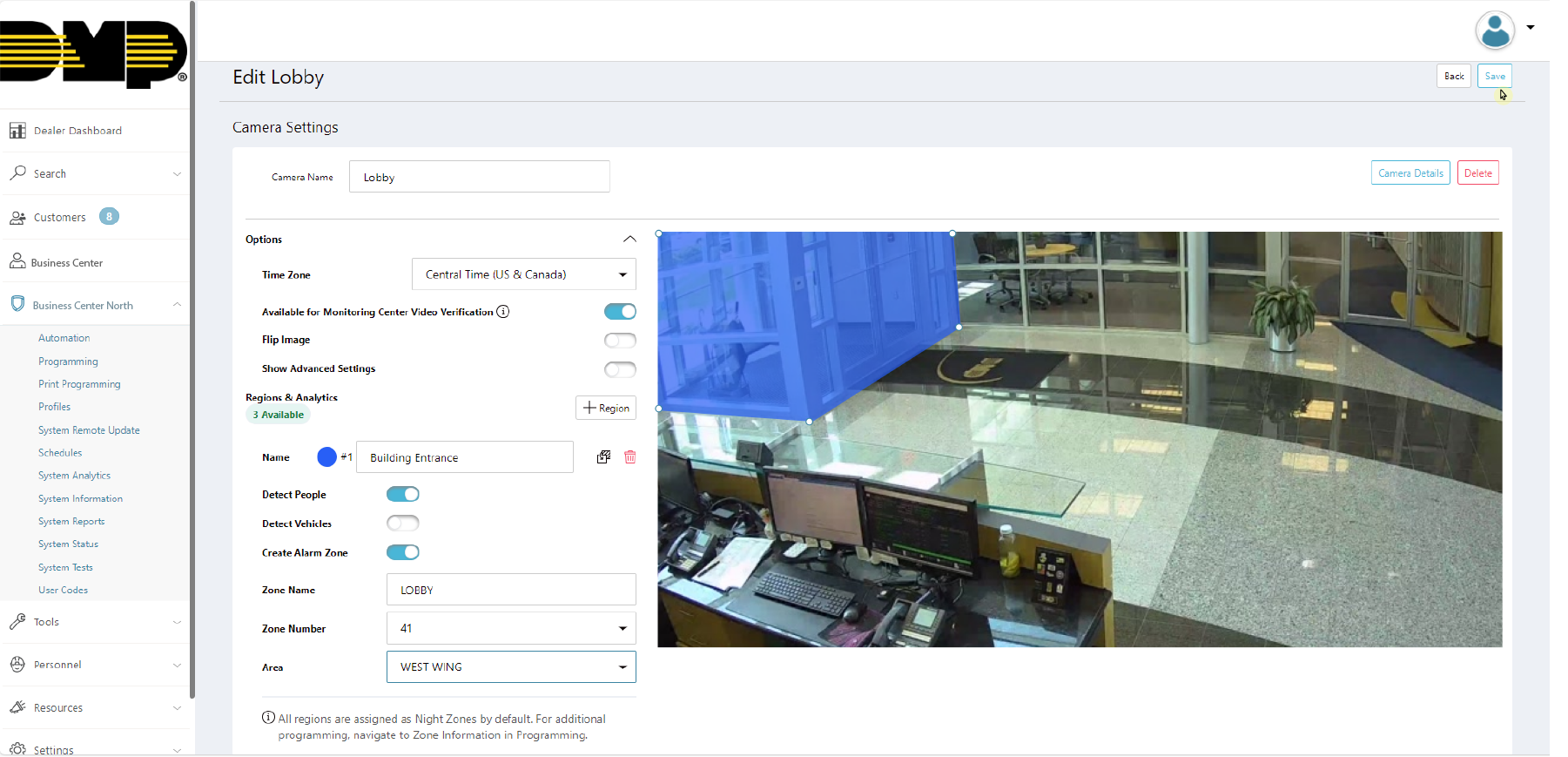Open the Time Zone dropdown

pos(523,274)
